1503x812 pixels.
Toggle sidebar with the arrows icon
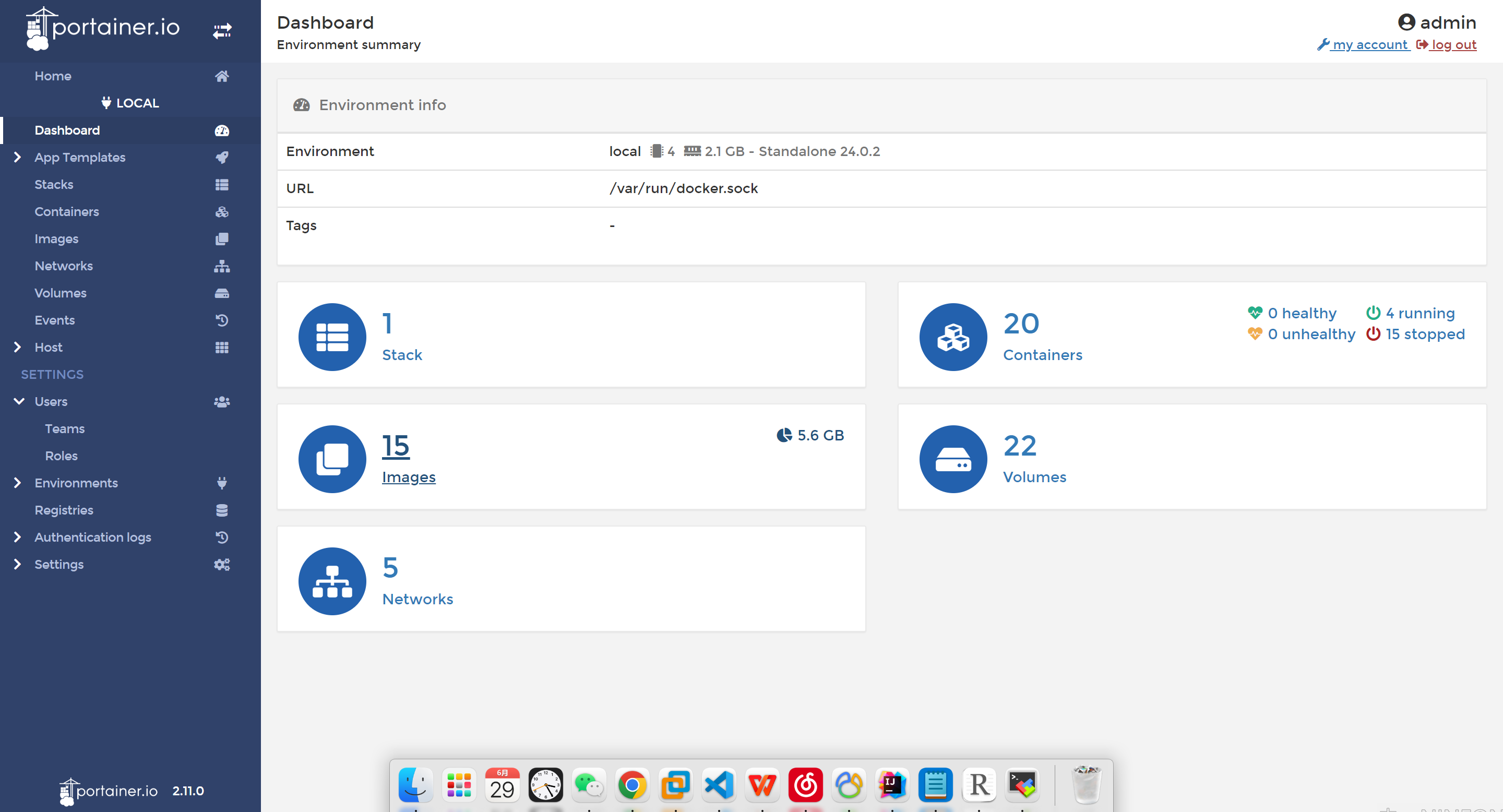click(222, 30)
